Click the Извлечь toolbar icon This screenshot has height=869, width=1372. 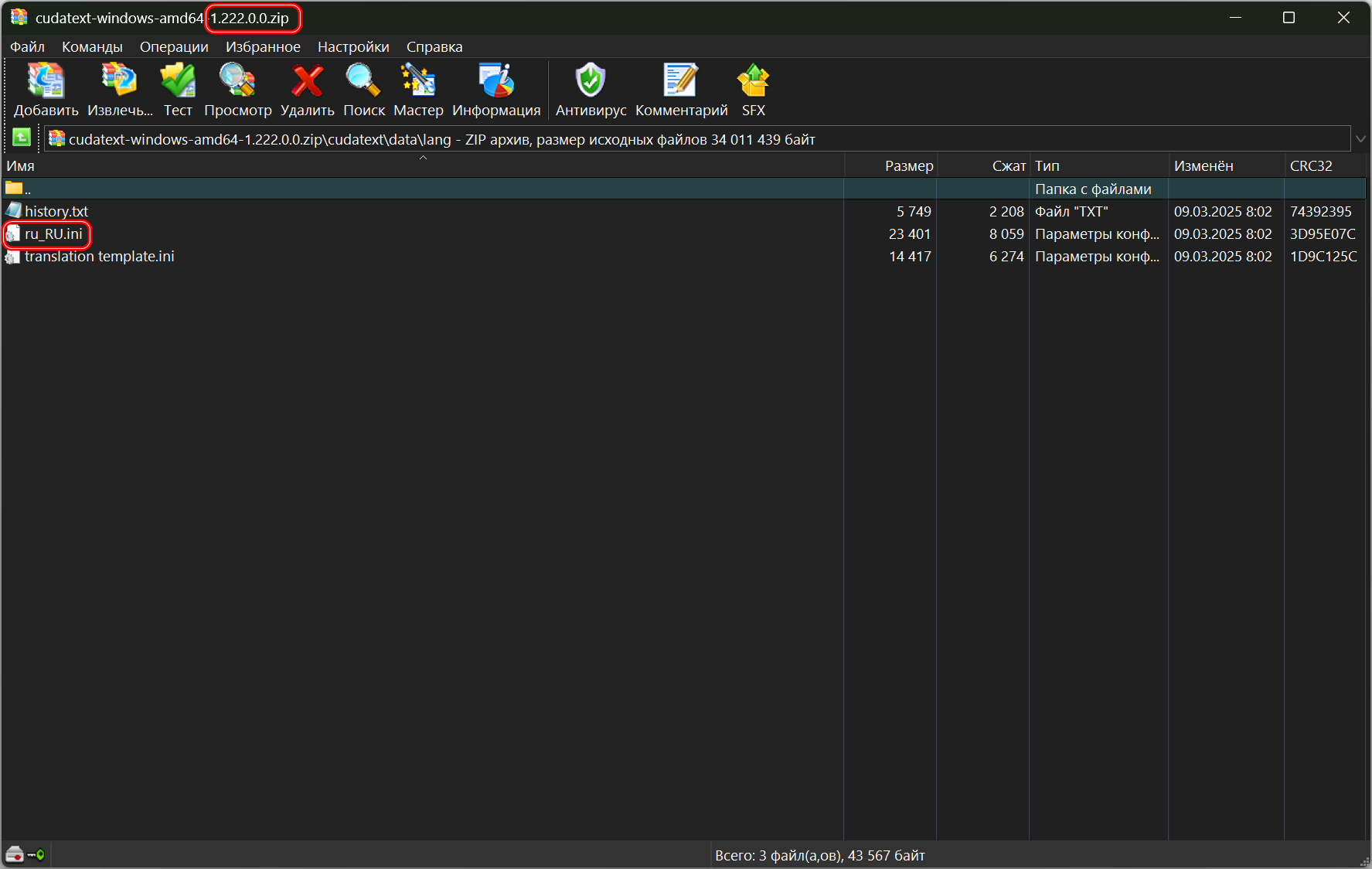click(120, 90)
